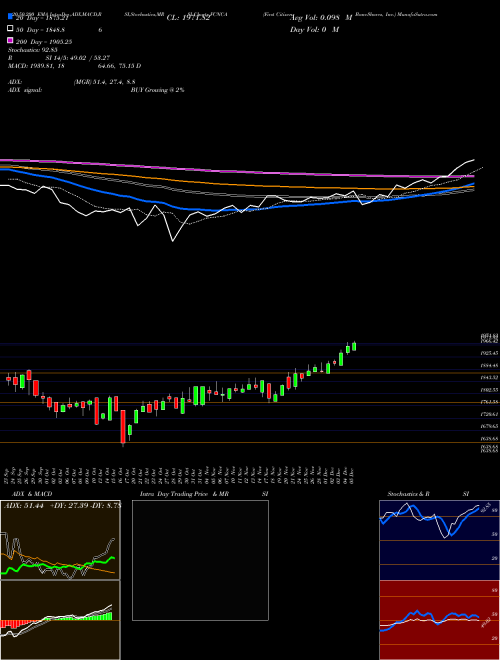Click the blue 20 Day legend swatch
The width and height of the screenshot is (500, 660).
[x=10, y=17]
